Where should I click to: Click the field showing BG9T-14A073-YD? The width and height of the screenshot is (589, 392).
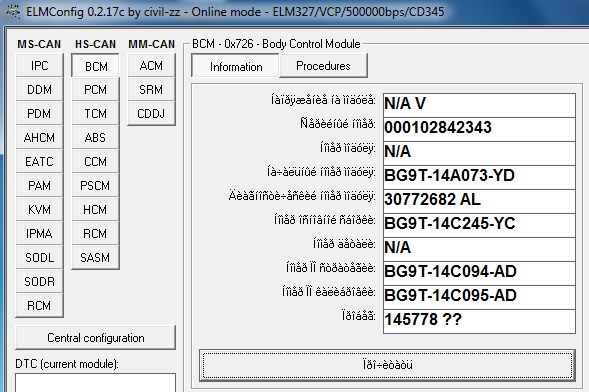(479, 177)
